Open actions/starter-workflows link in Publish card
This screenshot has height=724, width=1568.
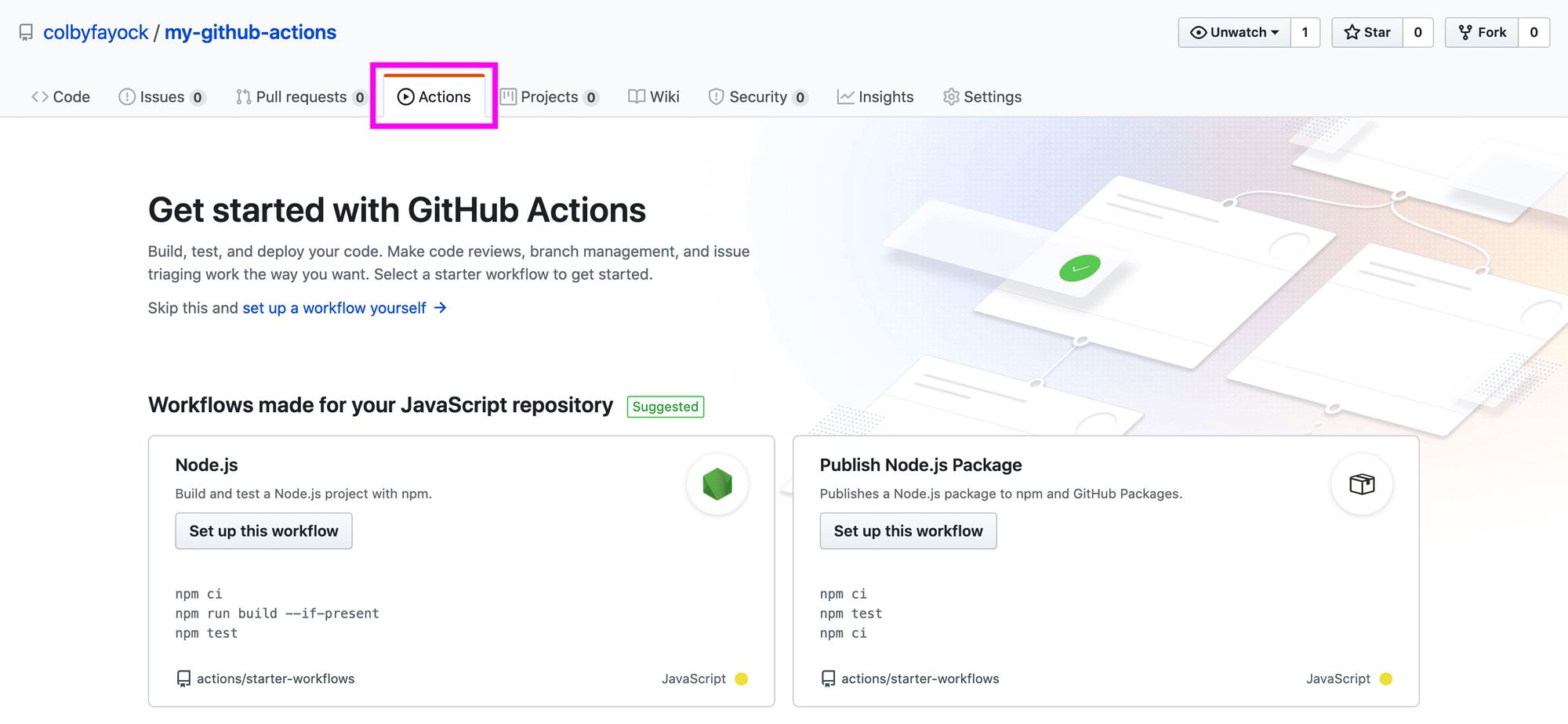tap(920, 679)
